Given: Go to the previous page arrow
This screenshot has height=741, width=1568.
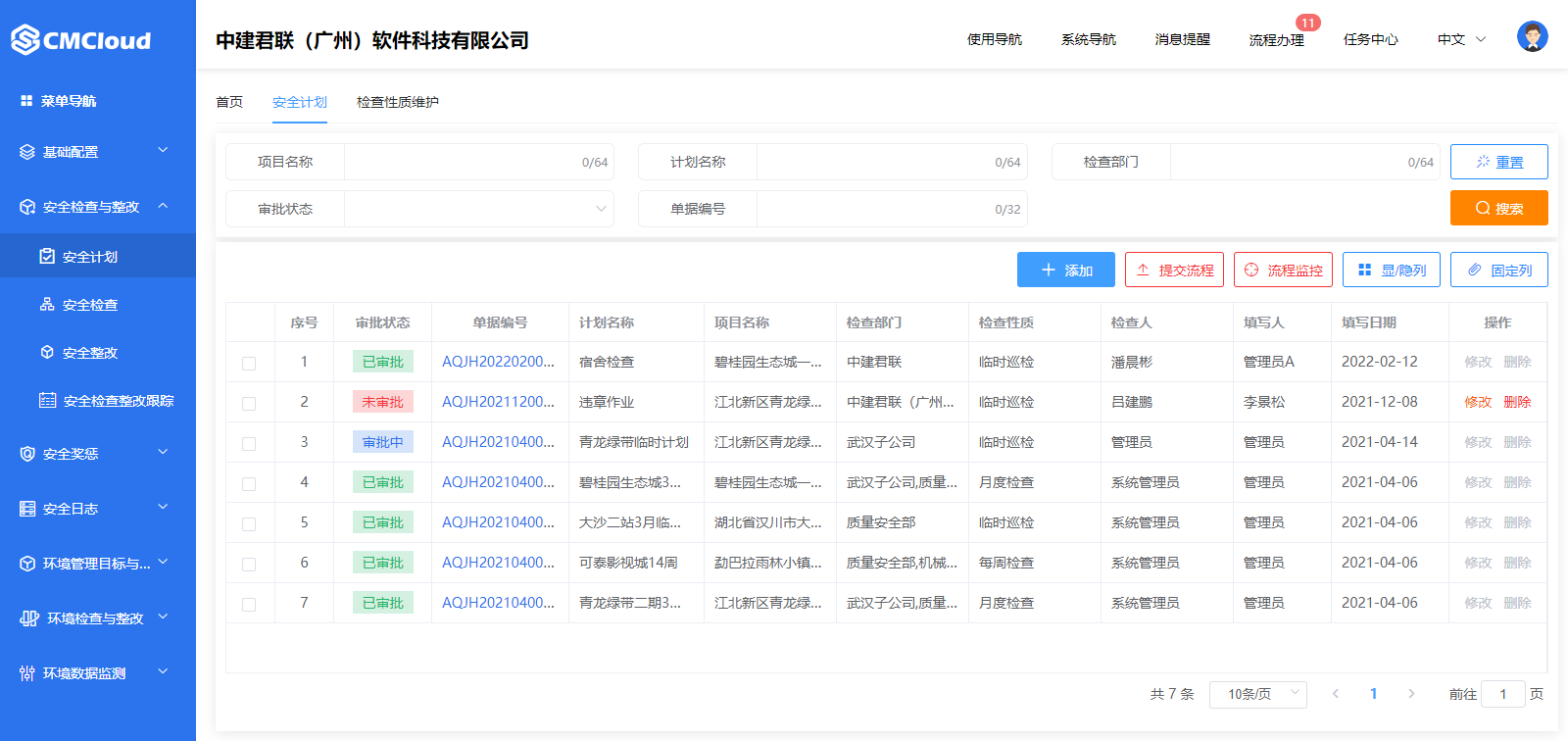Looking at the screenshot, I should click(1336, 693).
